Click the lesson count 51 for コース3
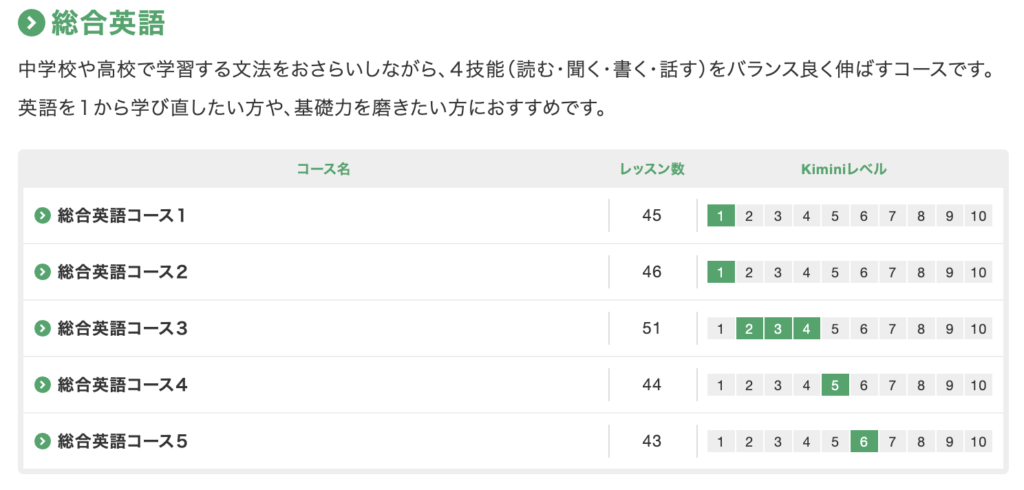 tap(652, 329)
